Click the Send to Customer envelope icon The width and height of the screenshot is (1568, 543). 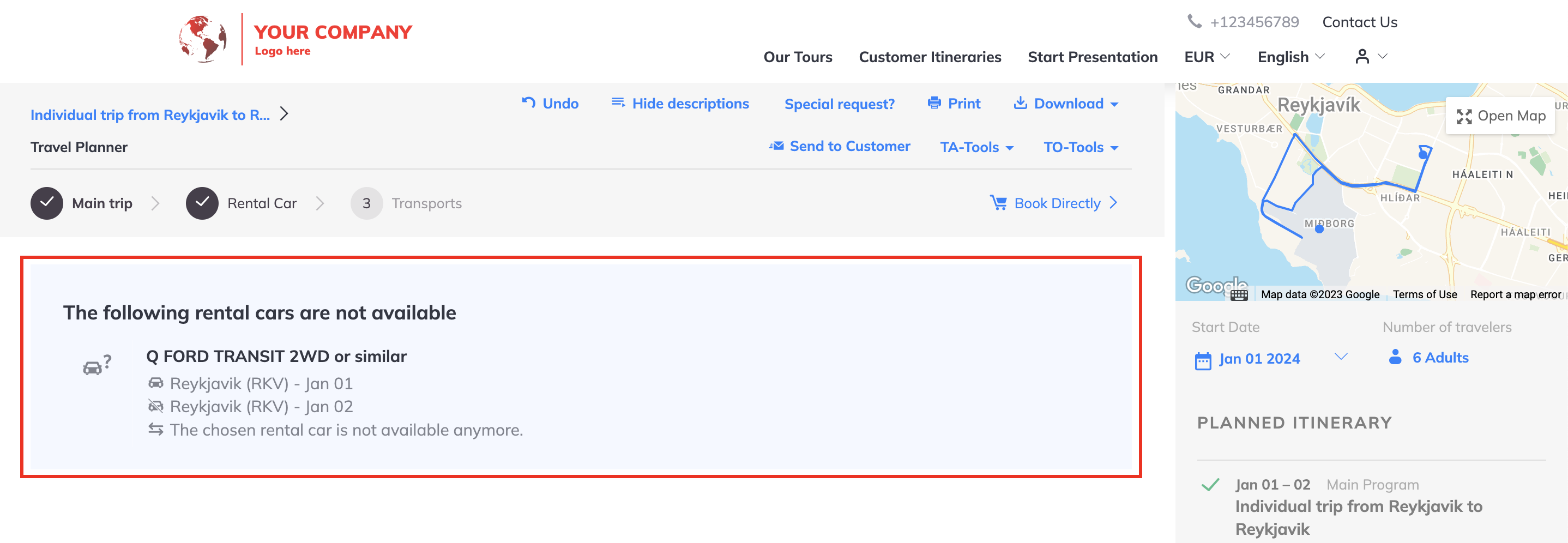[776, 146]
